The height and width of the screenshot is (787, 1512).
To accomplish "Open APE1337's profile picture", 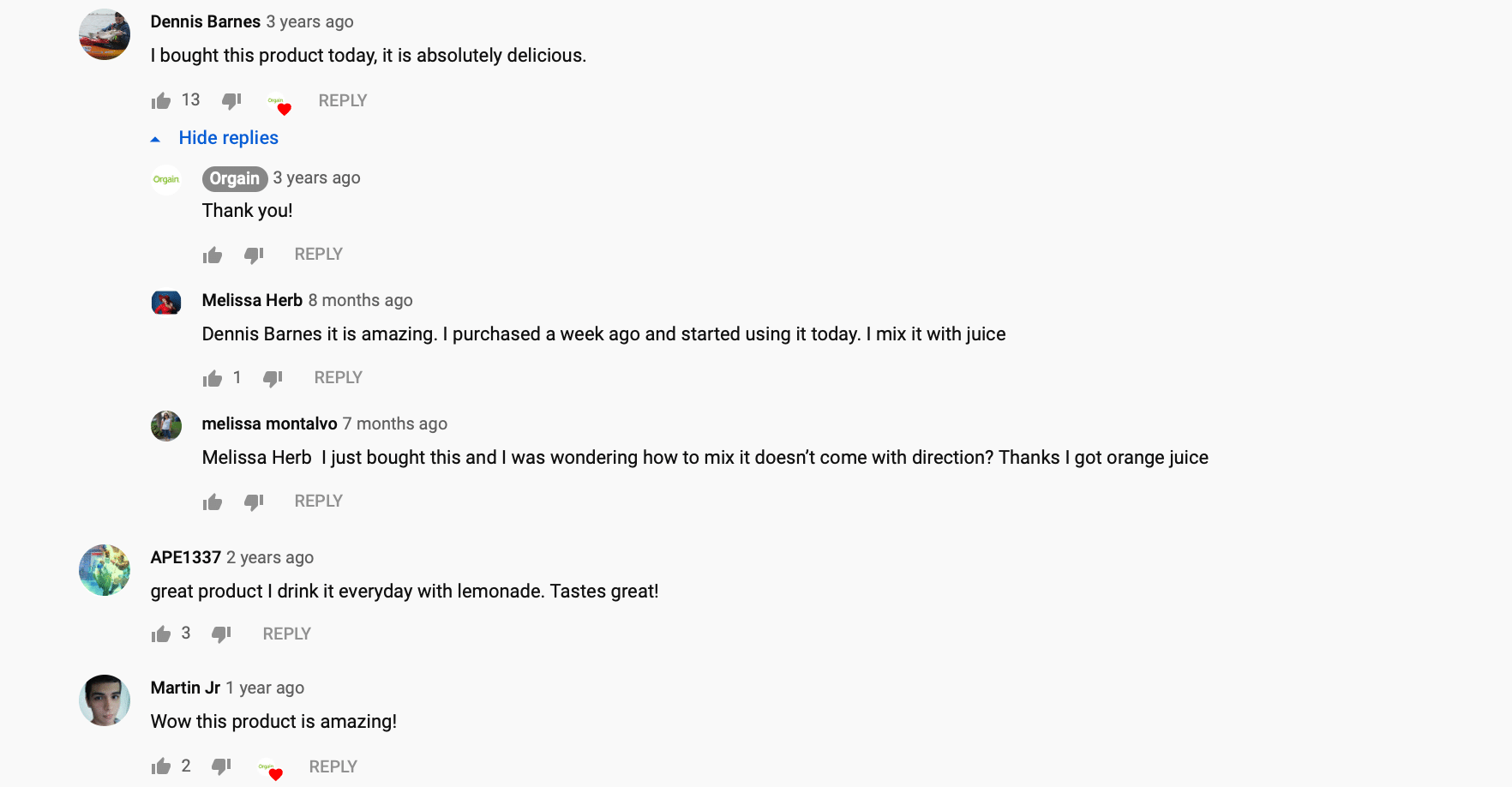I will [x=104, y=569].
